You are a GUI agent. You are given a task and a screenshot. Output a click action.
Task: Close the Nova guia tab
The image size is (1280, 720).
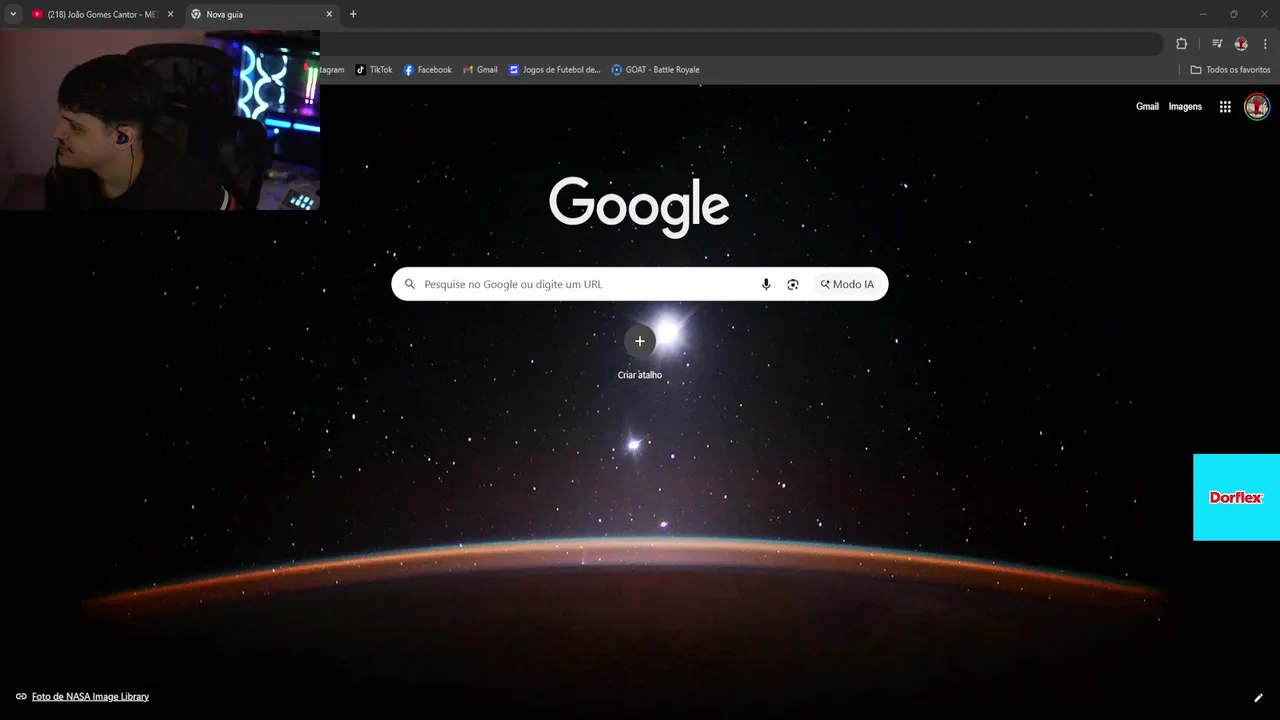pos(329,14)
